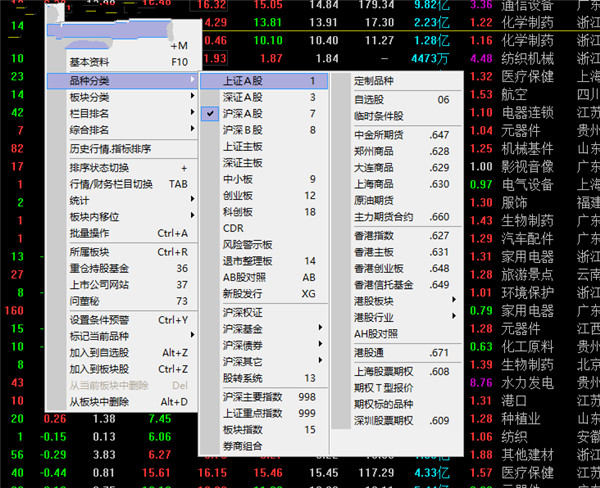The image size is (600, 488).
Task: Choose 深证主板 category
Action: (x=264, y=163)
